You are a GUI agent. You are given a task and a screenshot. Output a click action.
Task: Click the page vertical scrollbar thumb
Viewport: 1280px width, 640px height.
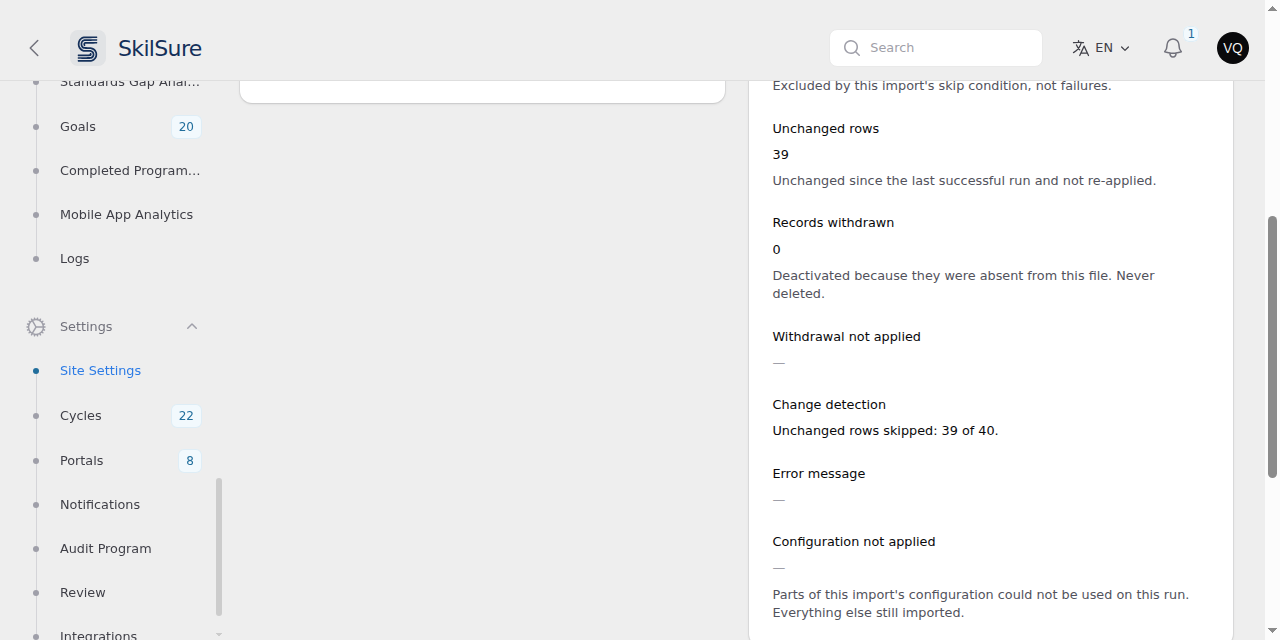coord(1273,347)
